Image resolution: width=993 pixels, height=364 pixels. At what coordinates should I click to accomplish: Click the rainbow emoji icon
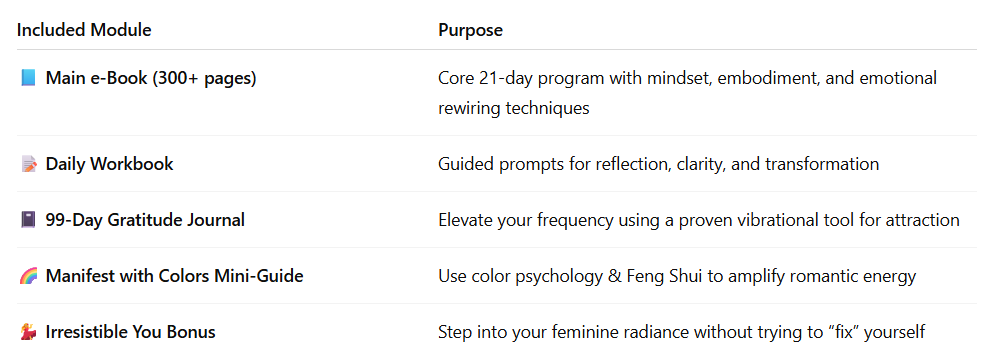point(28,276)
